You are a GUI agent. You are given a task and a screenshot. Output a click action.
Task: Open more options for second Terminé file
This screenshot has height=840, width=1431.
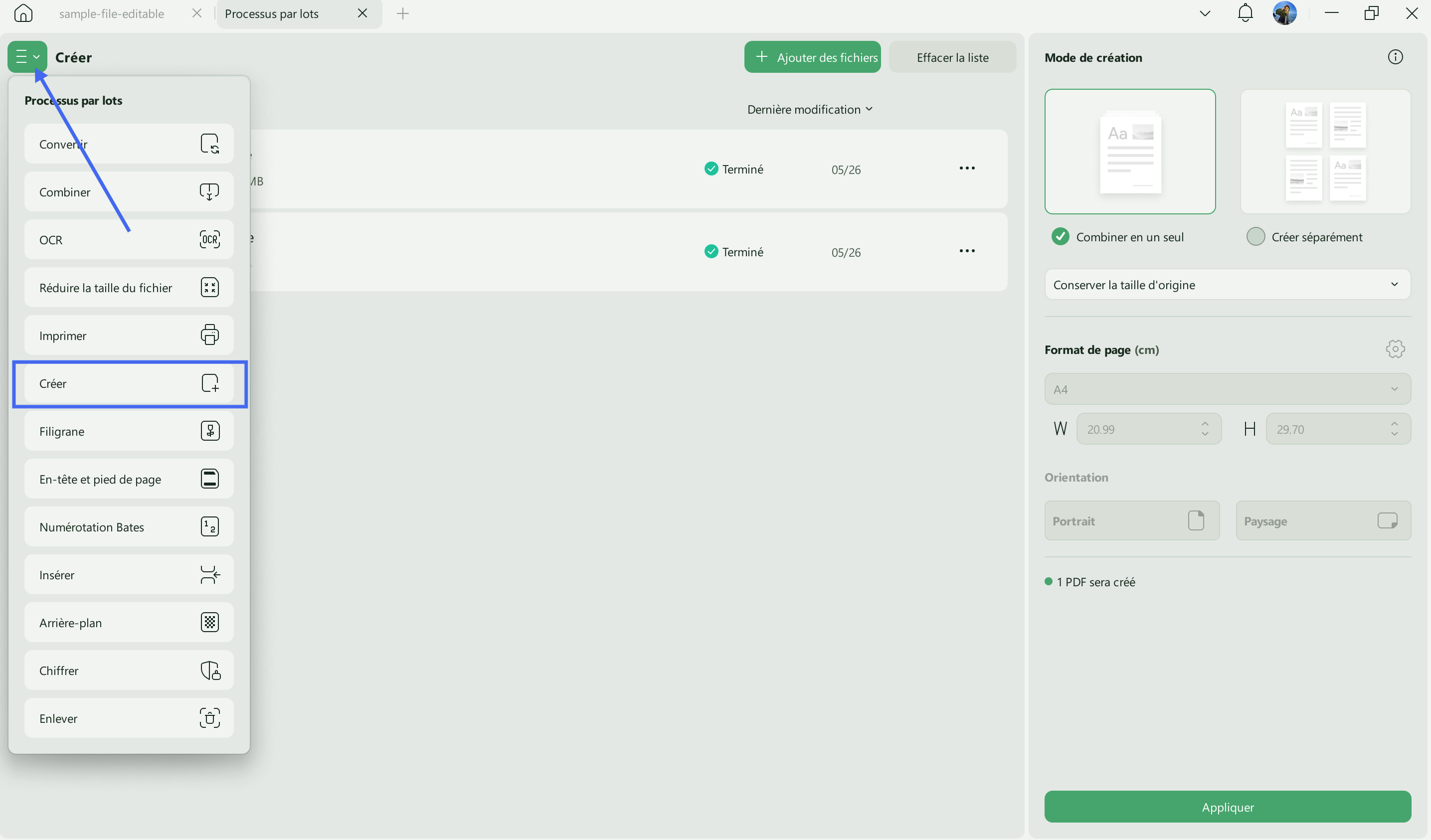pos(966,251)
